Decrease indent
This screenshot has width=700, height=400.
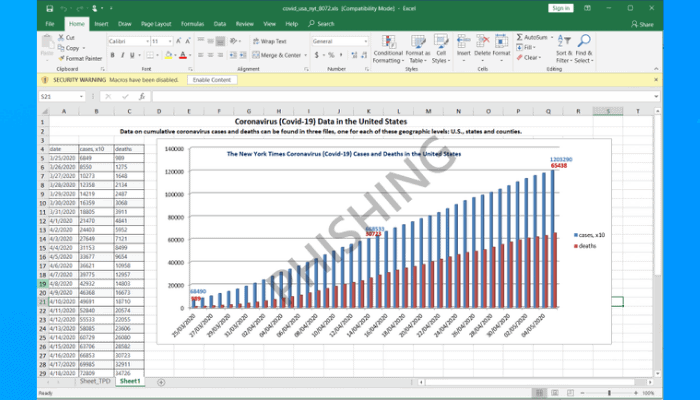(x=233, y=55)
